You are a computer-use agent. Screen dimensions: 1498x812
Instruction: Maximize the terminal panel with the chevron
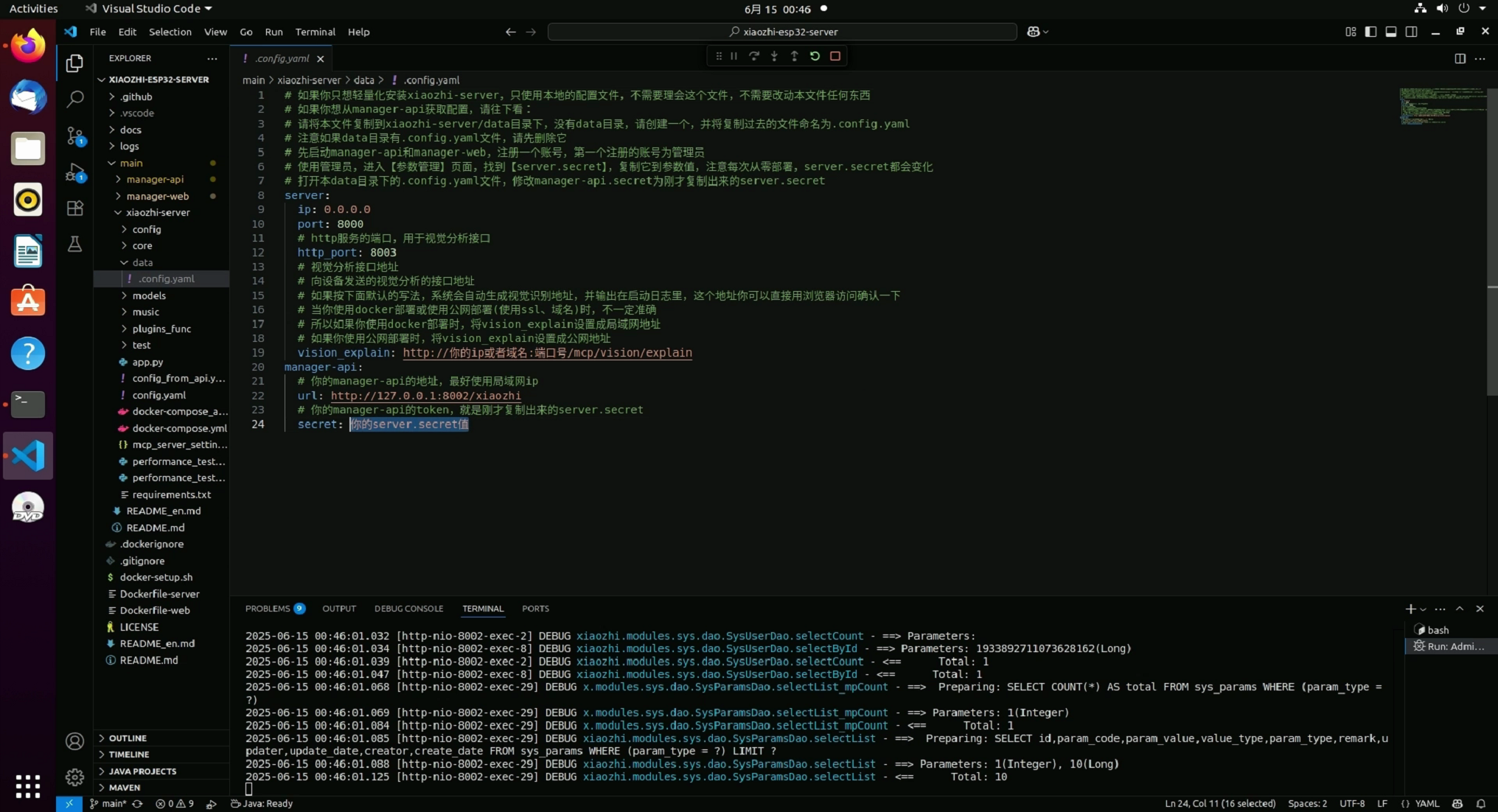(1459, 609)
